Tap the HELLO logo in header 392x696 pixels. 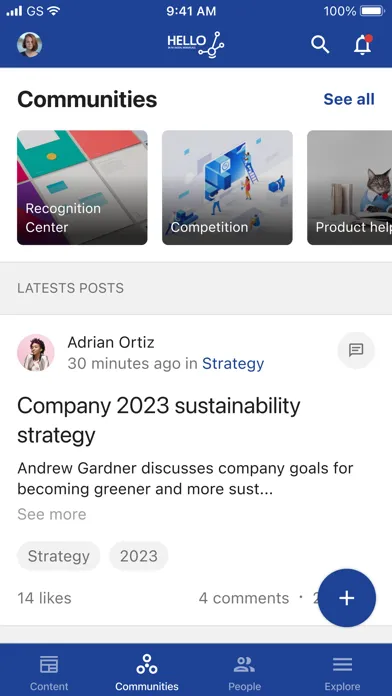point(196,45)
